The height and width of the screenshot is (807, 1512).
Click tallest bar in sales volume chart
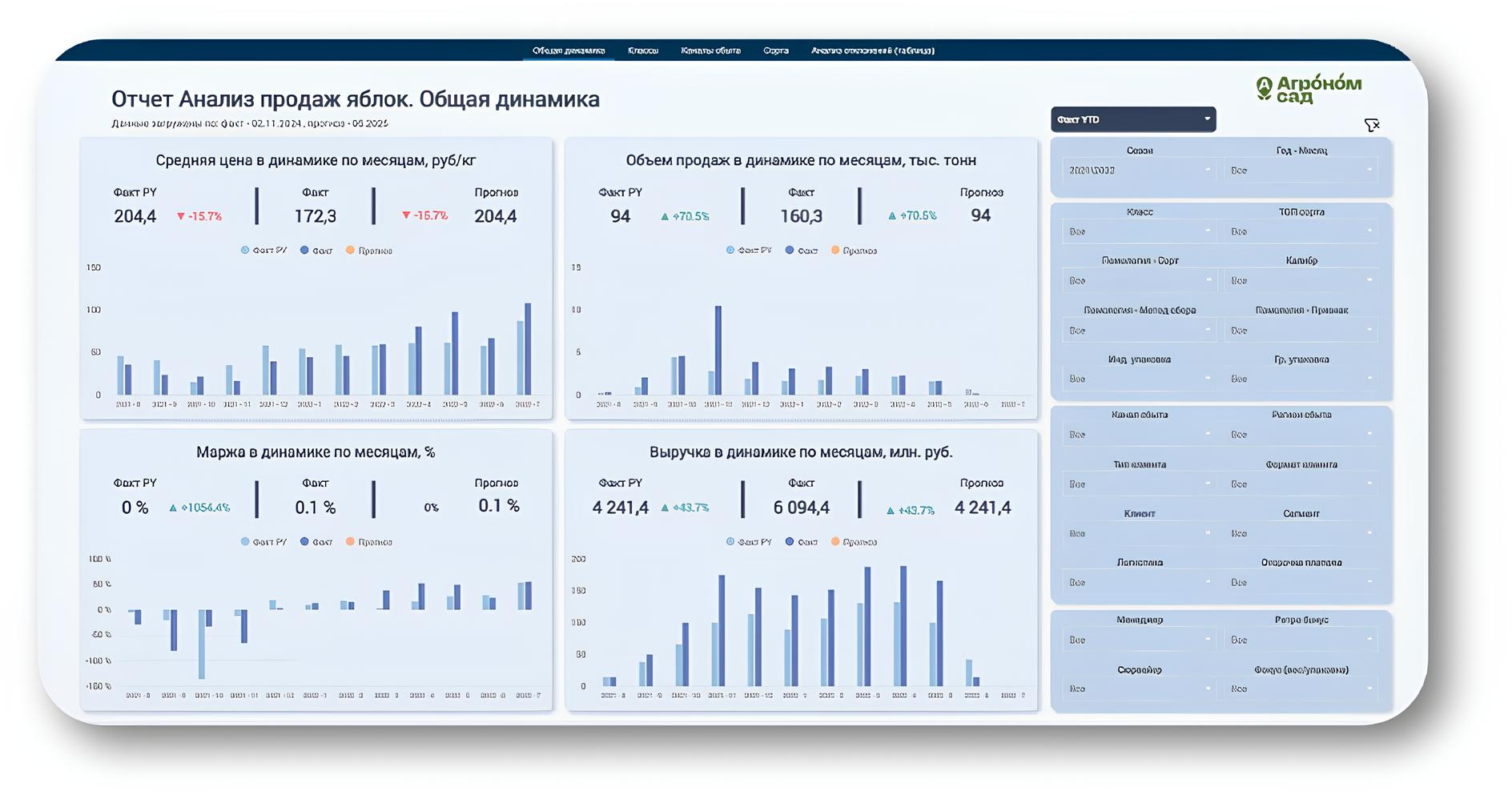[x=718, y=351]
